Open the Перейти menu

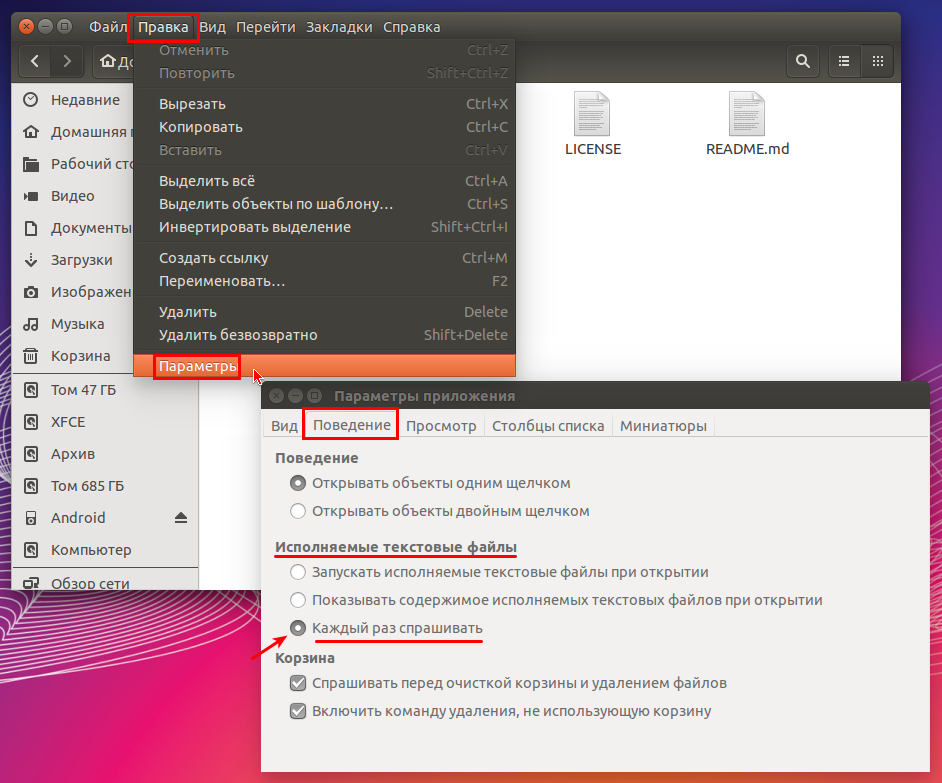click(x=266, y=27)
